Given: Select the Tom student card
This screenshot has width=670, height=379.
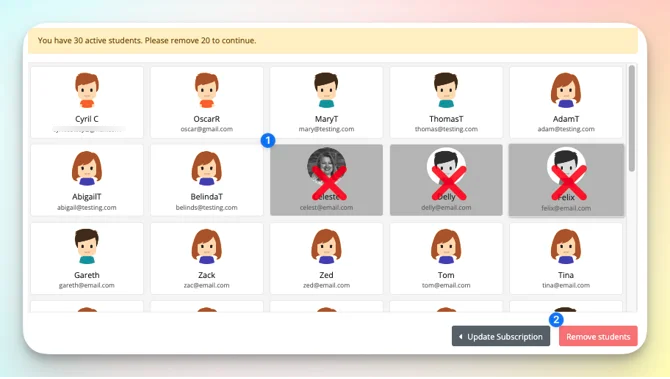Looking at the screenshot, I should pyautogui.click(x=446, y=259).
